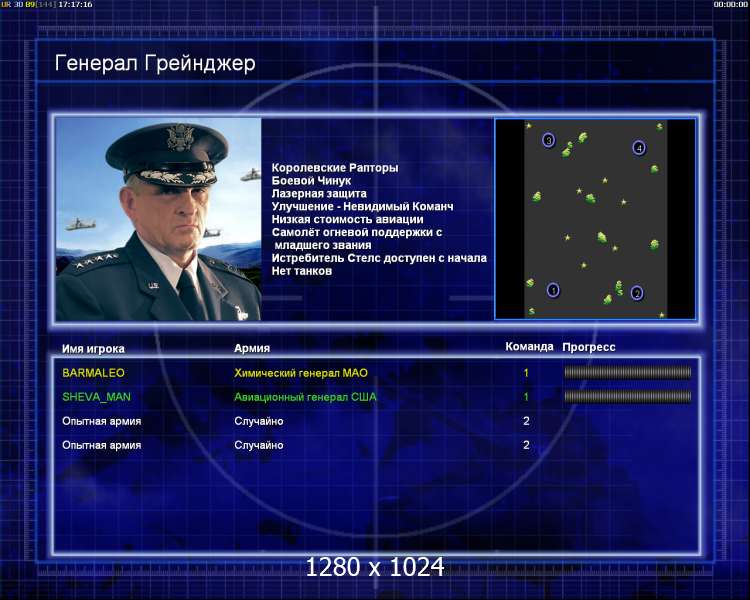The height and width of the screenshot is (600, 750).
Task: Click start position 4 marker on minimap
Action: point(639,148)
